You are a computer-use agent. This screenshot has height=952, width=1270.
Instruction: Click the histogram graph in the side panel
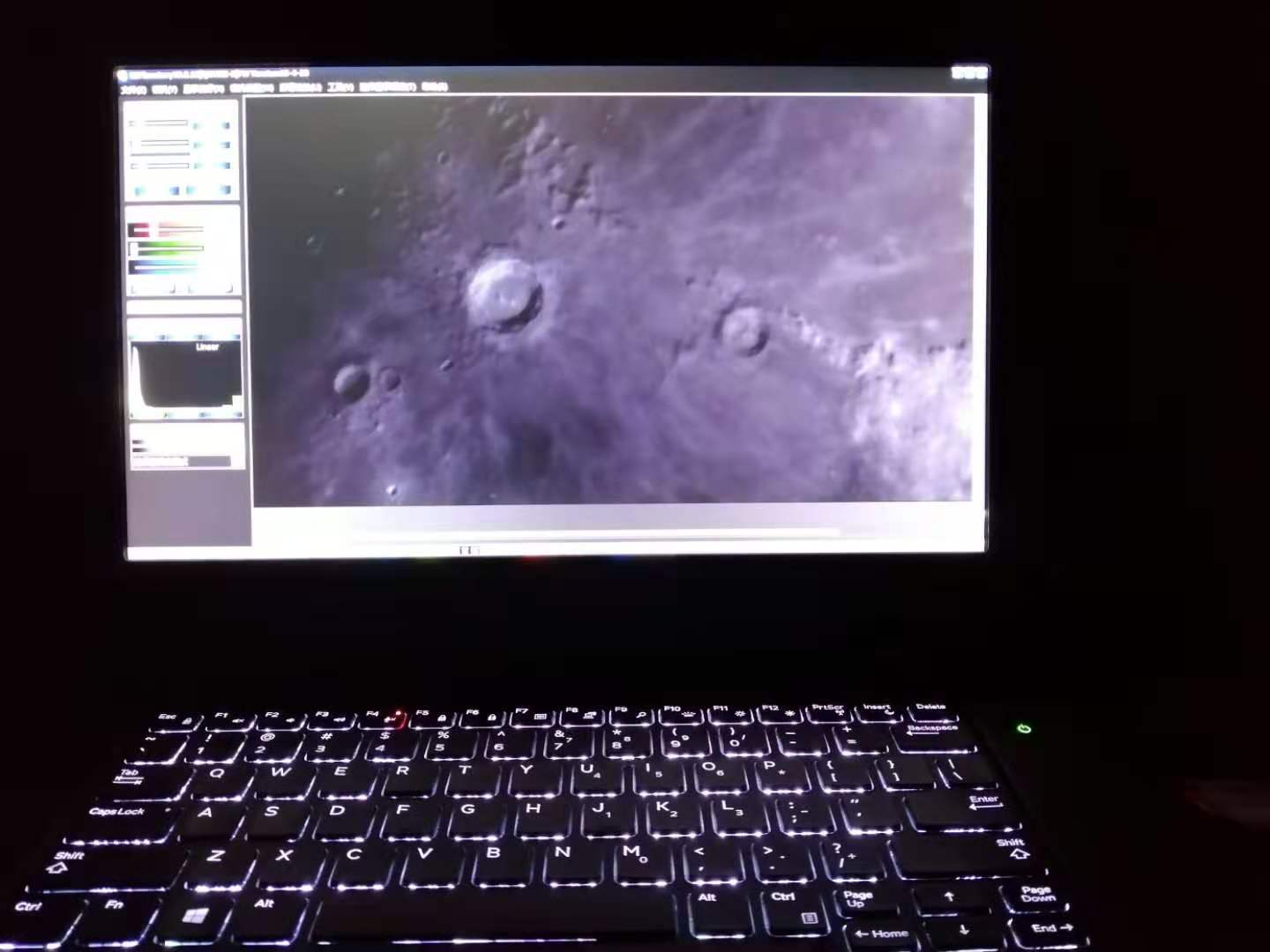pyautogui.click(x=185, y=375)
